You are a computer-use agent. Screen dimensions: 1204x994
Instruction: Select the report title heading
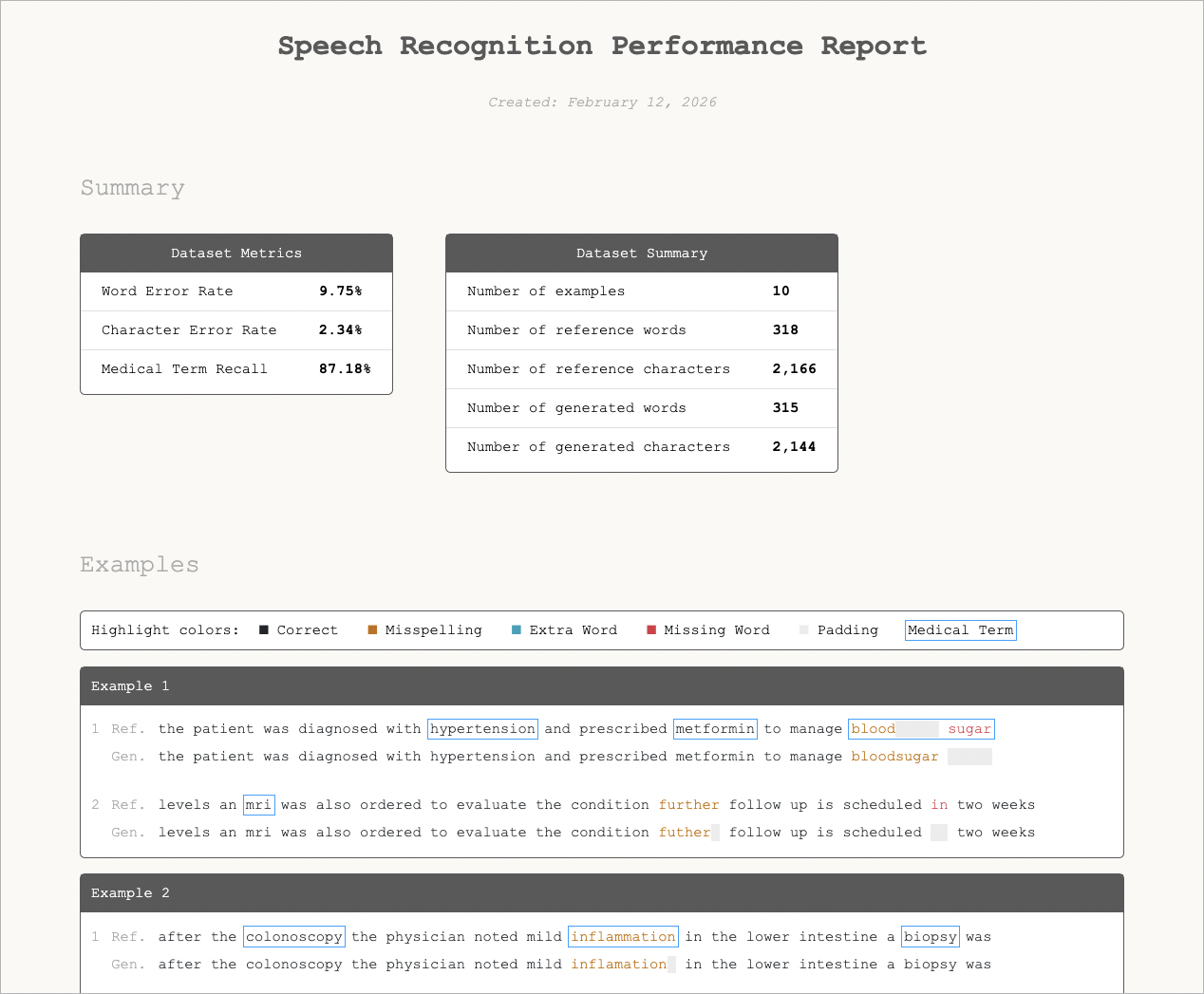point(602,46)
